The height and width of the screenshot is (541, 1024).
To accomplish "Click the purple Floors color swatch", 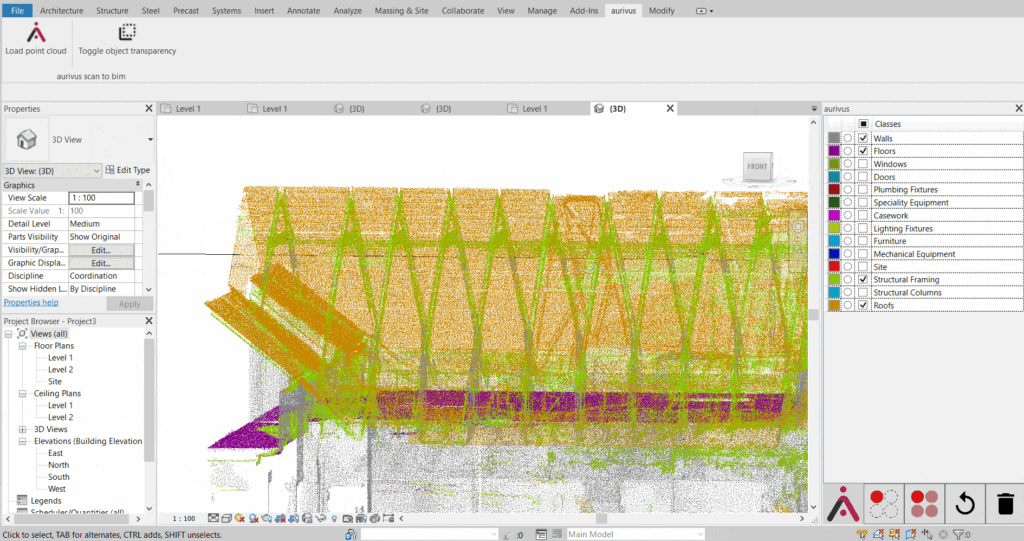I will coord(834,151).
